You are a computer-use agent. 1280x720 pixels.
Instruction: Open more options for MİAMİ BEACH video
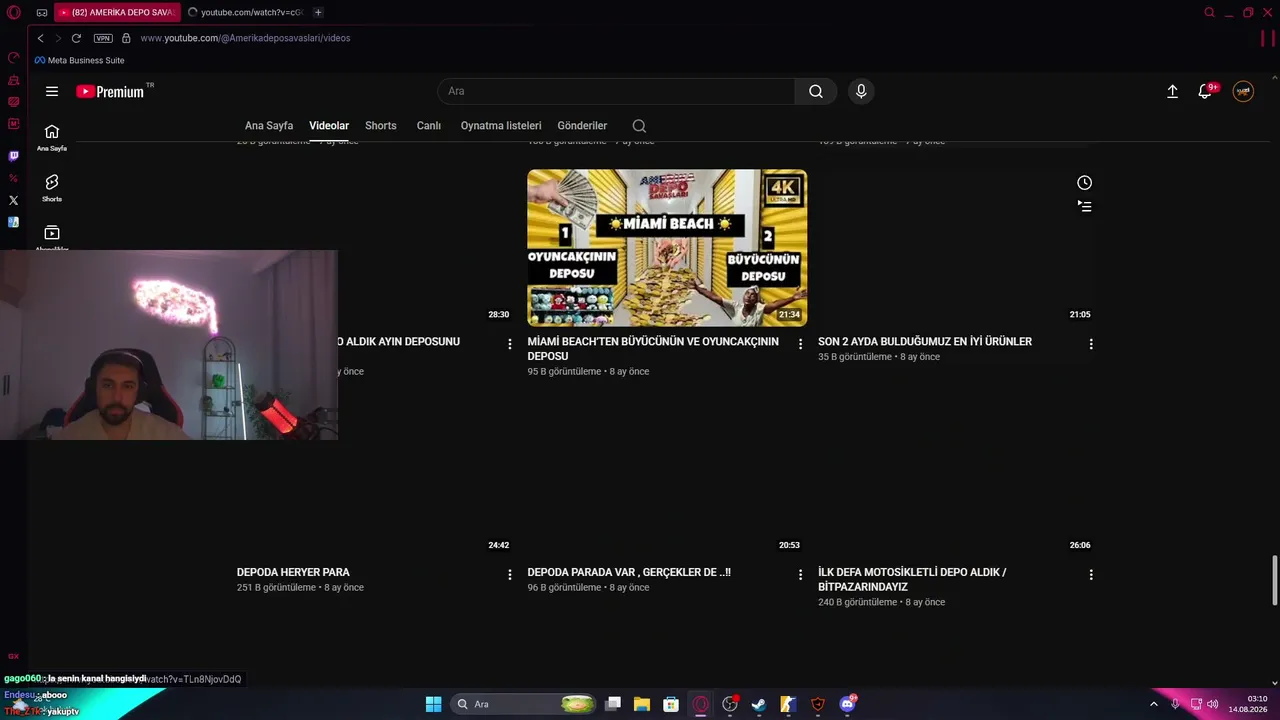coord(800,344)
